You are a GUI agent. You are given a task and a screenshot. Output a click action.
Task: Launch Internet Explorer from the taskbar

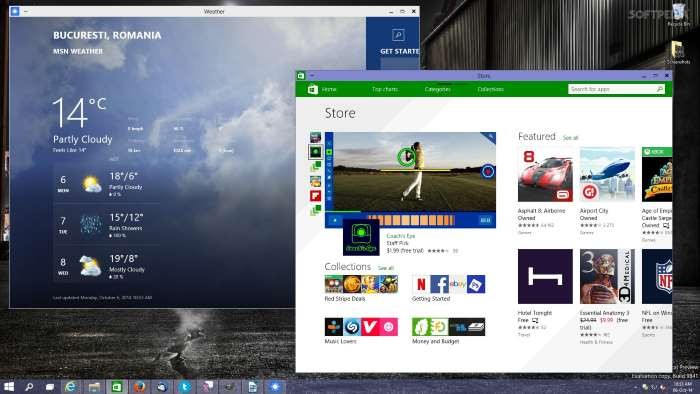(x=71, y=387)
